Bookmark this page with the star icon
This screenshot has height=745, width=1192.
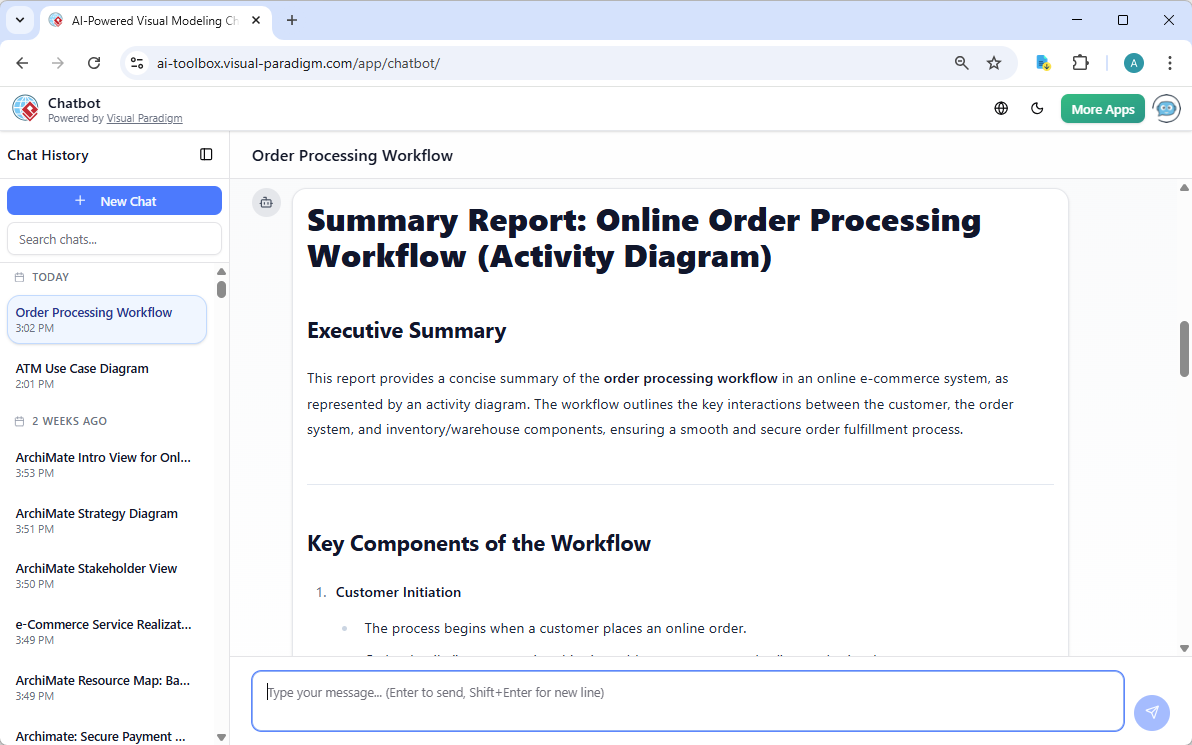994,62
